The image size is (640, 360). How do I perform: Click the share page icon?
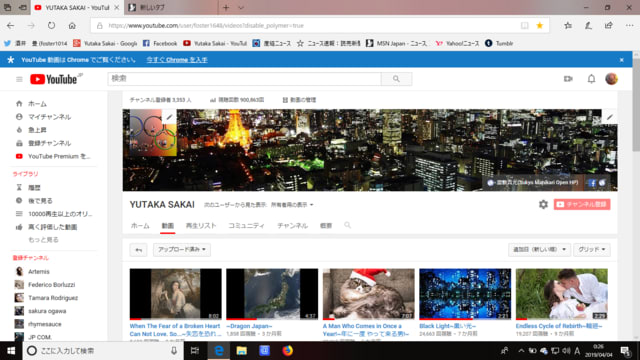pyautogui.click(x=609, y=25)
